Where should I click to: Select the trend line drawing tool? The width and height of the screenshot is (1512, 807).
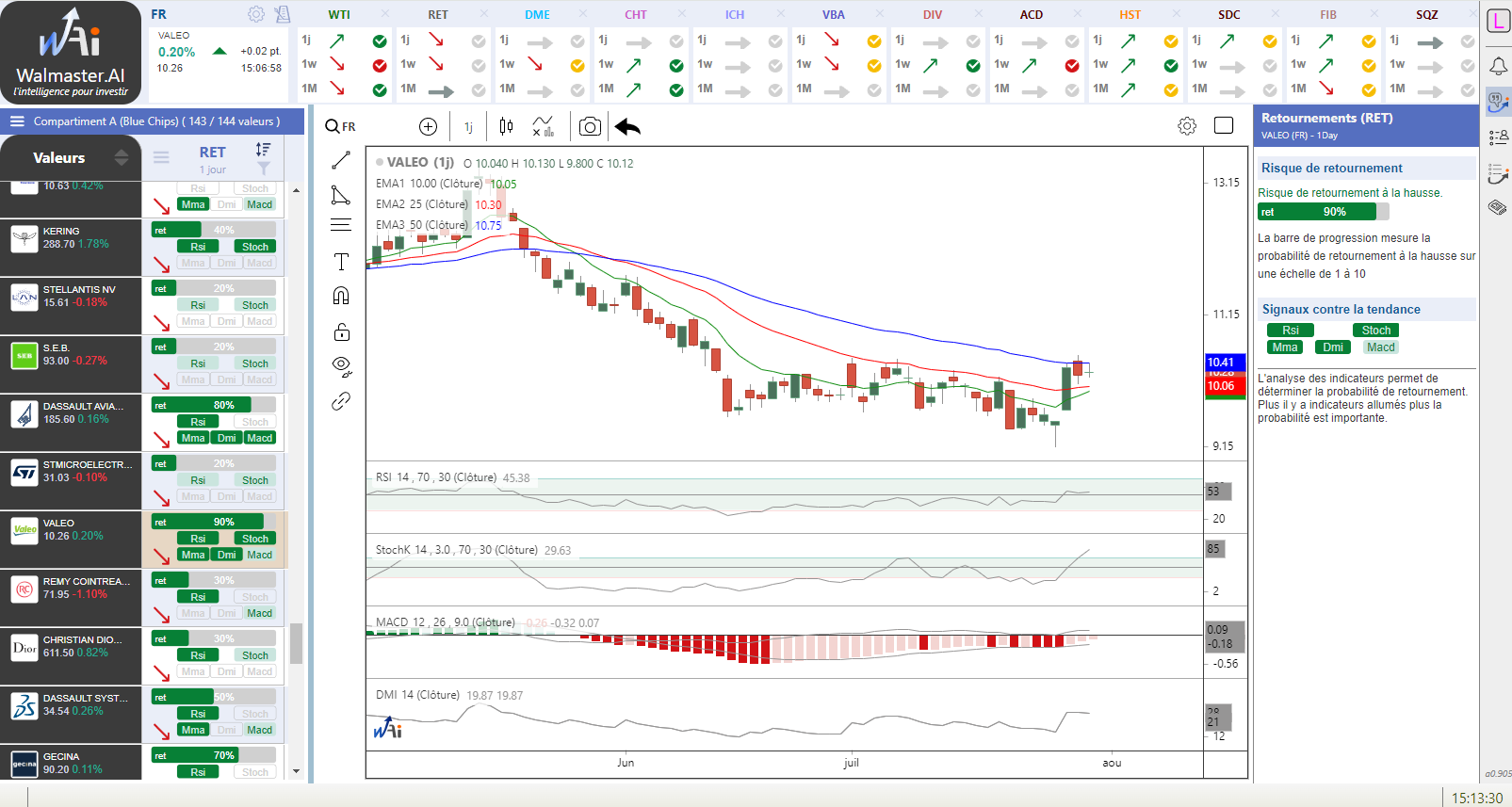(341, 160)
